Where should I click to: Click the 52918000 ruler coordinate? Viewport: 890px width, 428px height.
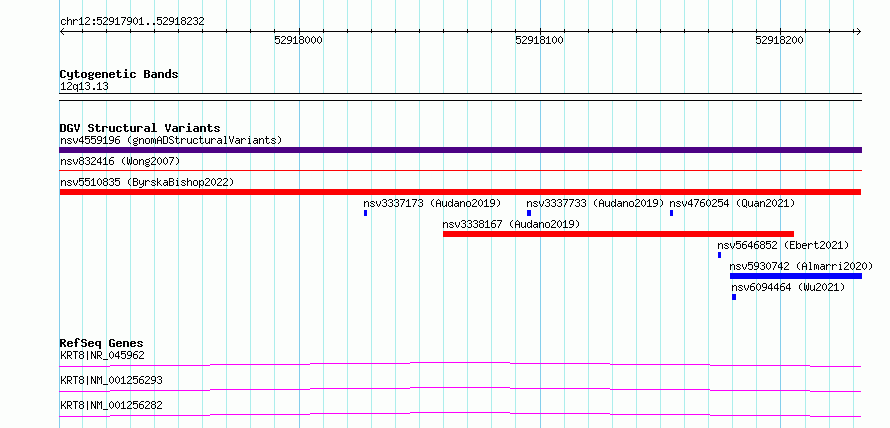pyautogui.click(x=298, y=41)
